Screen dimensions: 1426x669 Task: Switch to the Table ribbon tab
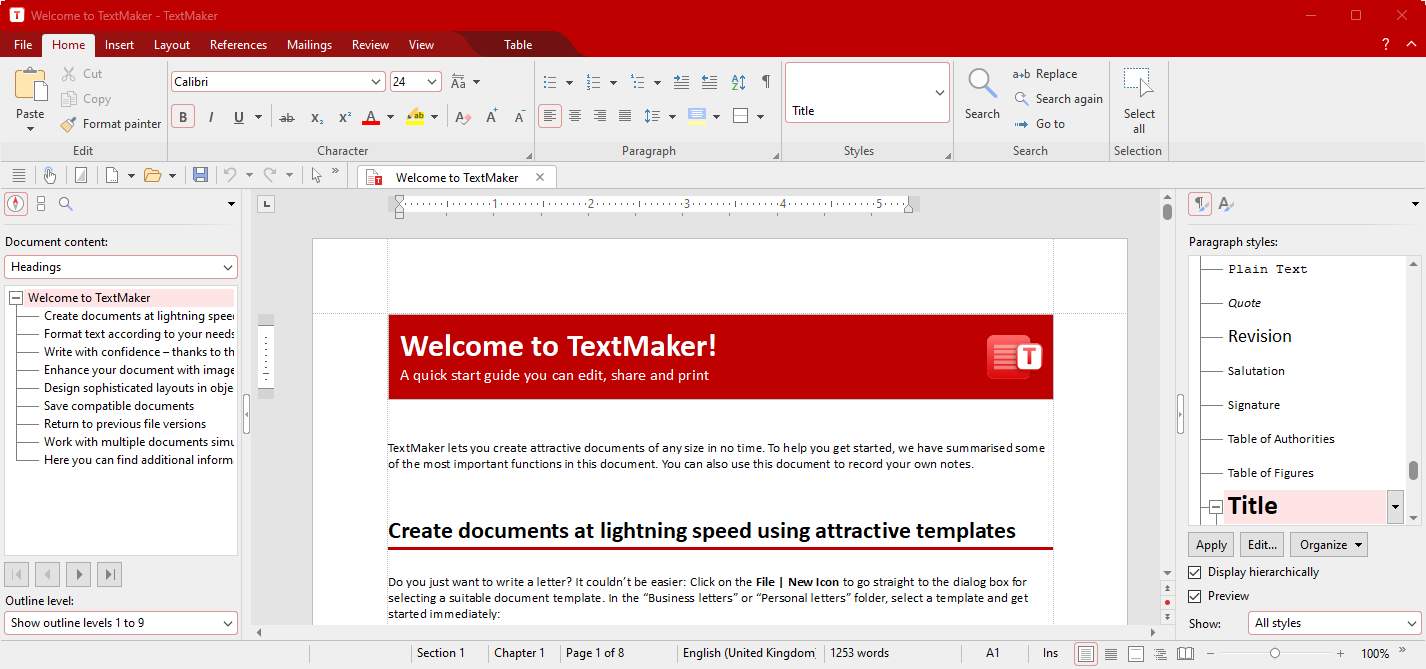518,45
